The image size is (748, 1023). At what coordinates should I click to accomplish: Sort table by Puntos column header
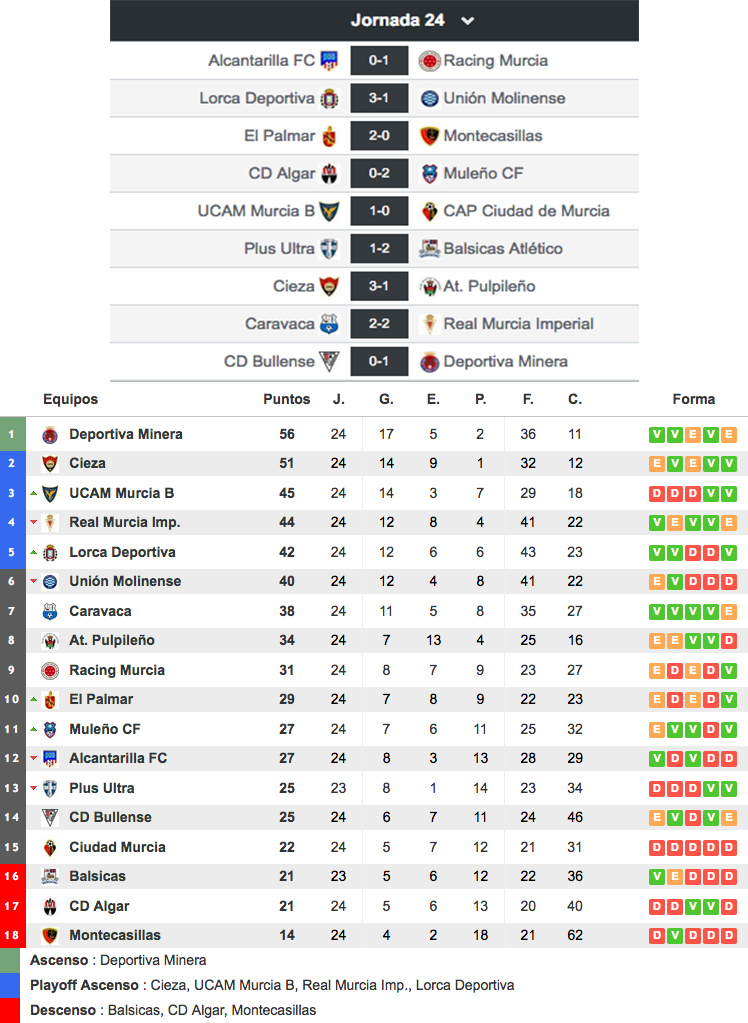286,399
